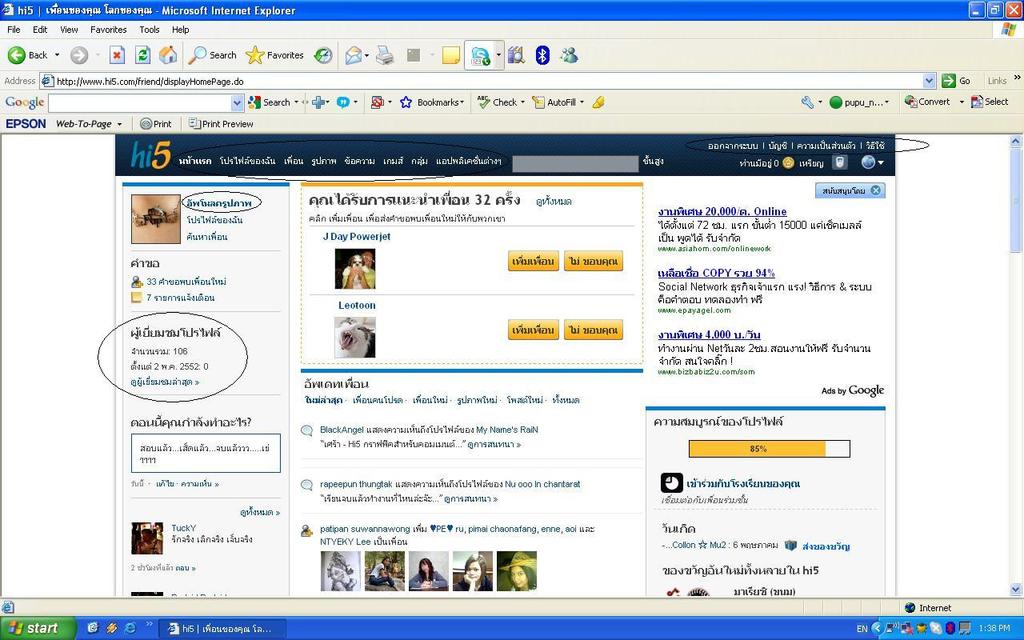Click the hi5 coin icon

click(x=788, y=163)
